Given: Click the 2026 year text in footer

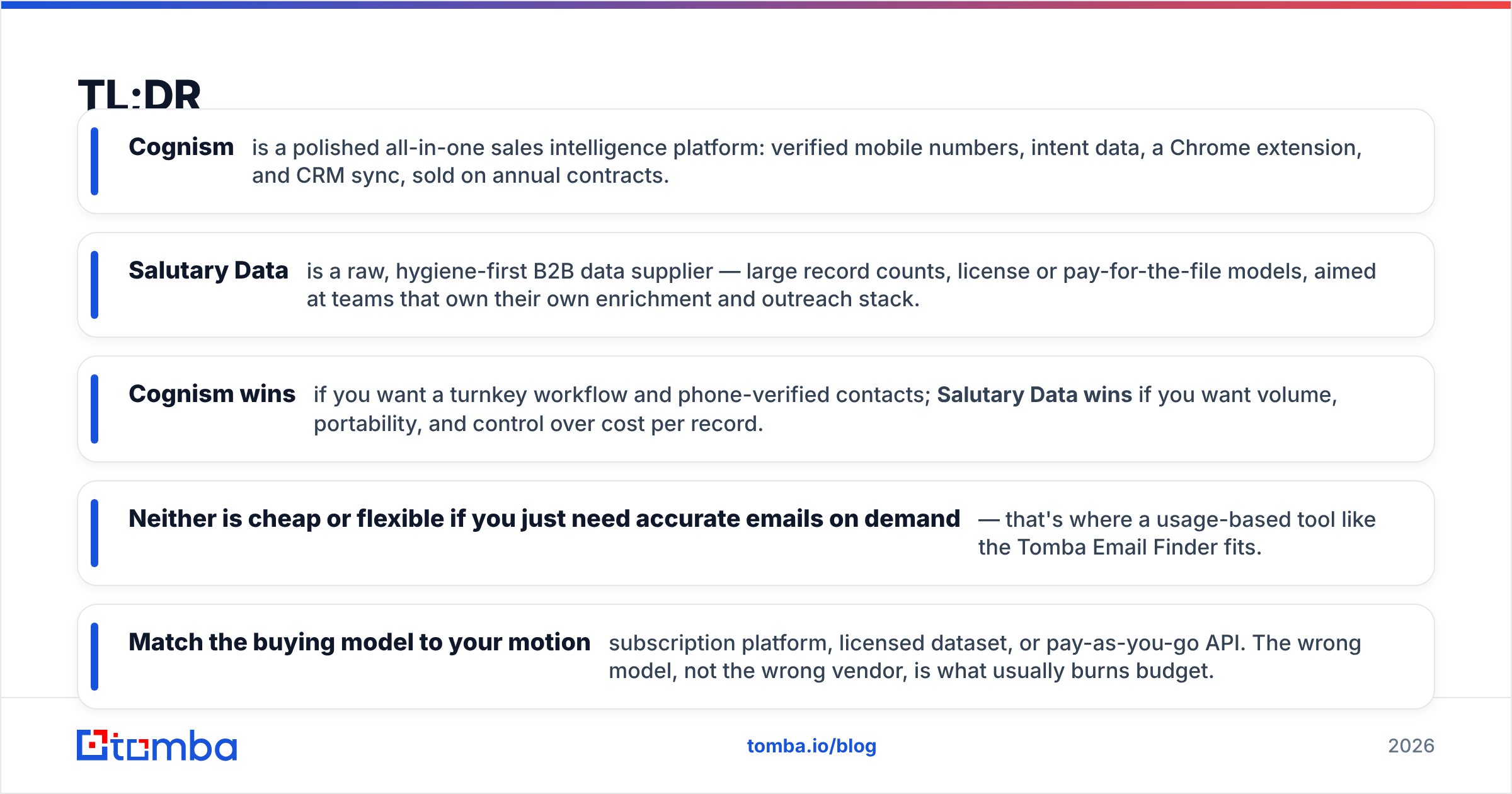Looking at the screenshot, I should point(1411,746).
